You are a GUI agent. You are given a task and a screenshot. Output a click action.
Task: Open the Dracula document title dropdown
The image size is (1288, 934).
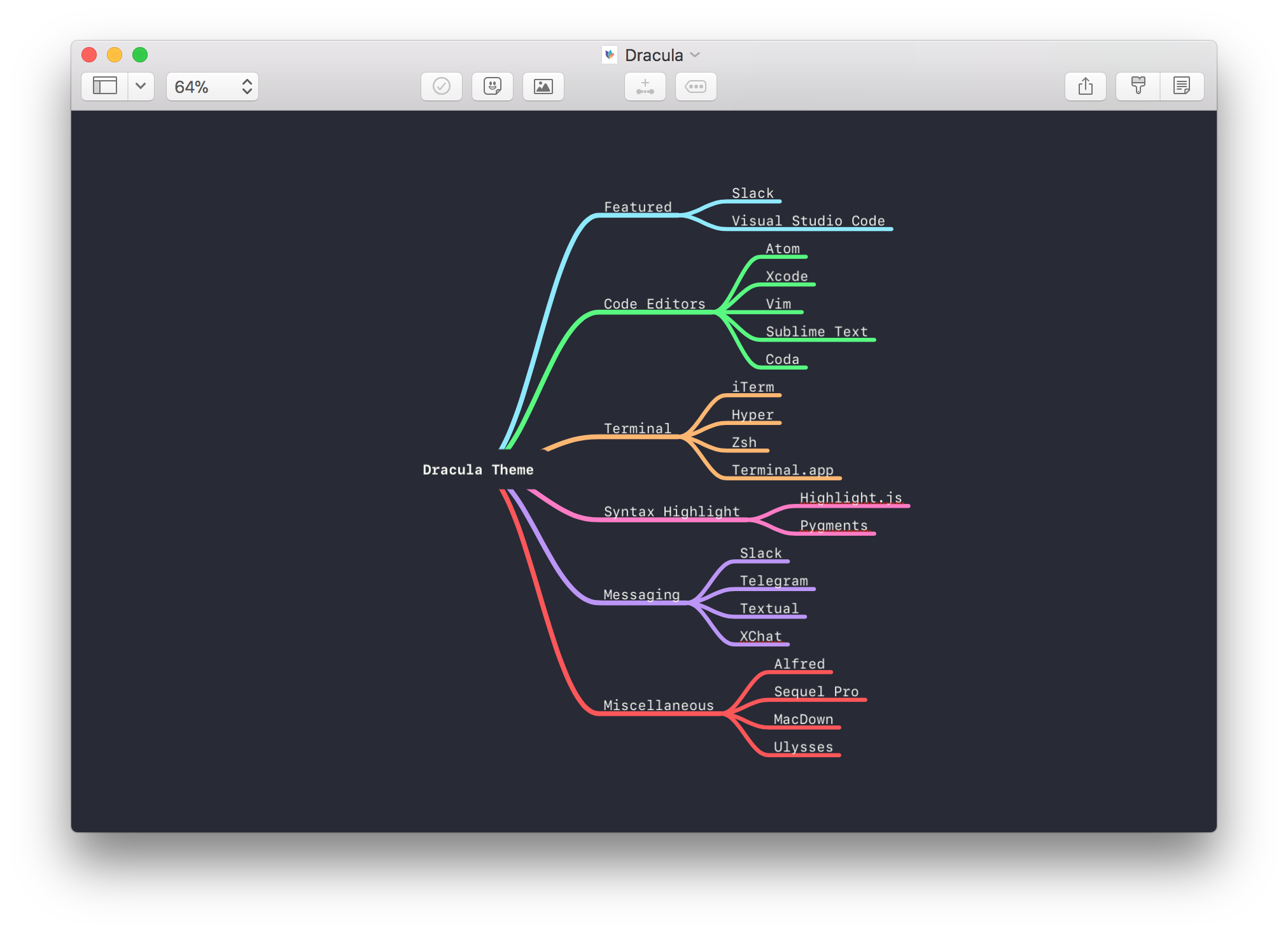coord(654,55)
